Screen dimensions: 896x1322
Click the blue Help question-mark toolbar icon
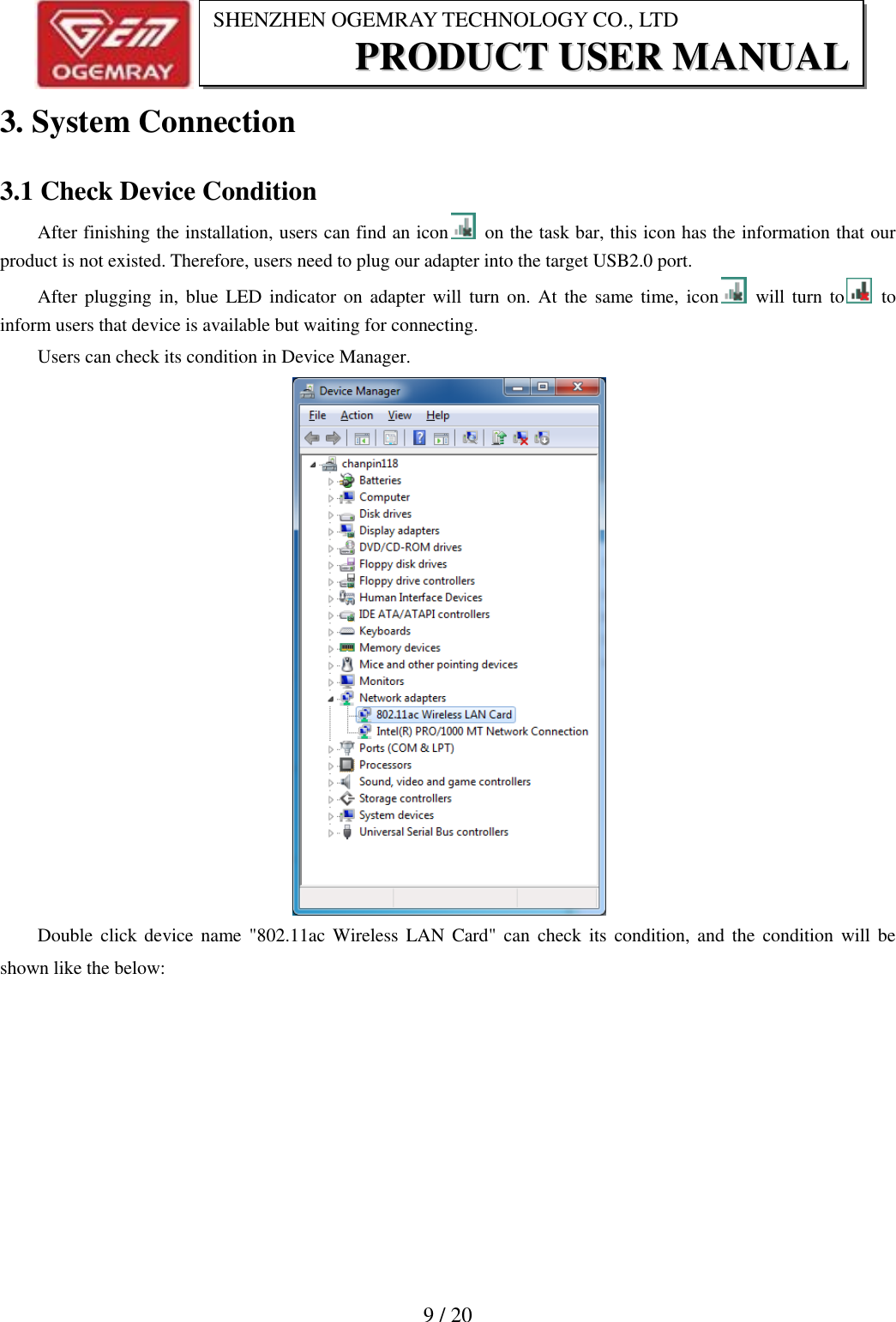coord(419,438)
